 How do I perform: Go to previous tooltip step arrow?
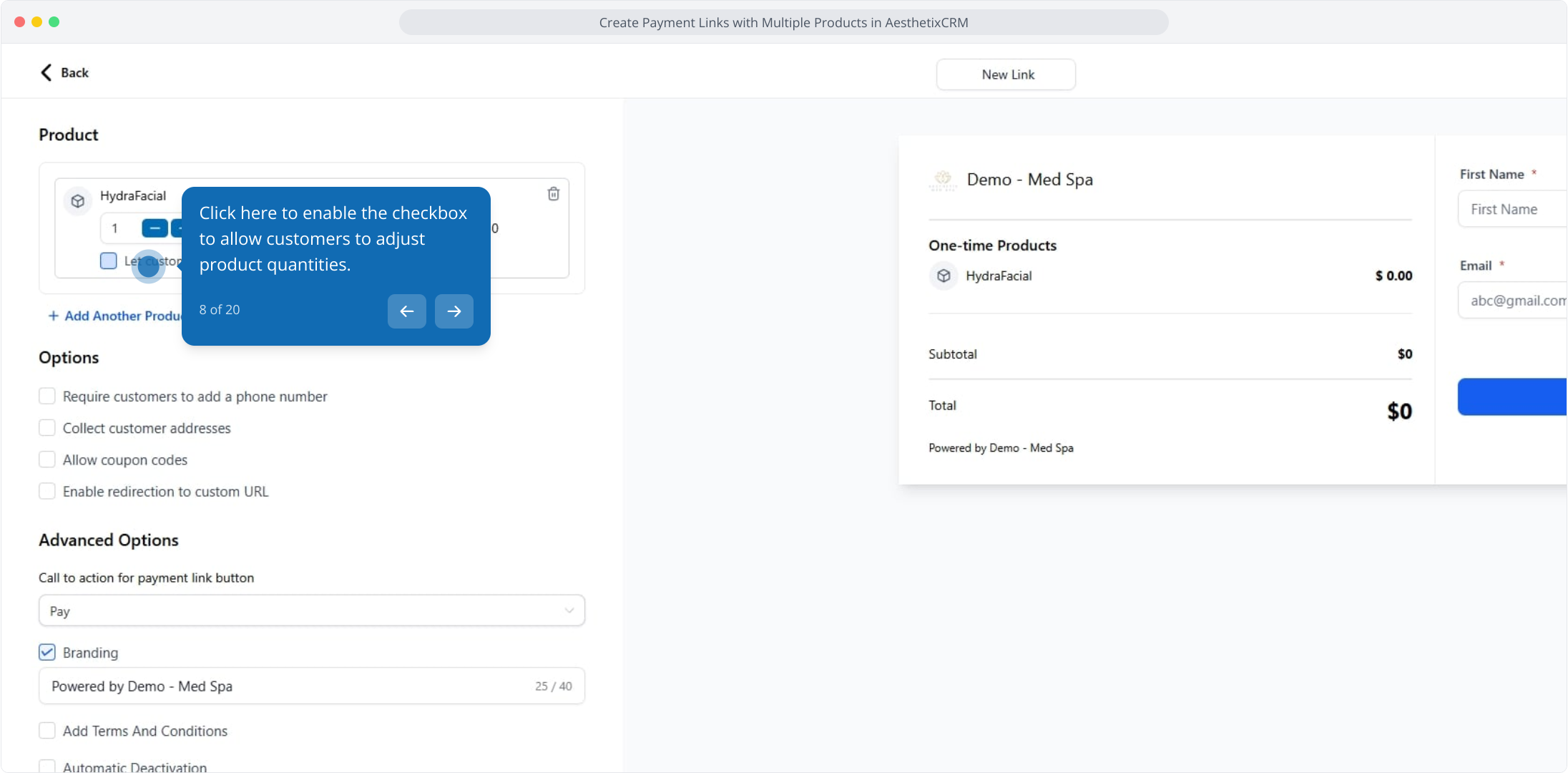[x=406, y=311]
